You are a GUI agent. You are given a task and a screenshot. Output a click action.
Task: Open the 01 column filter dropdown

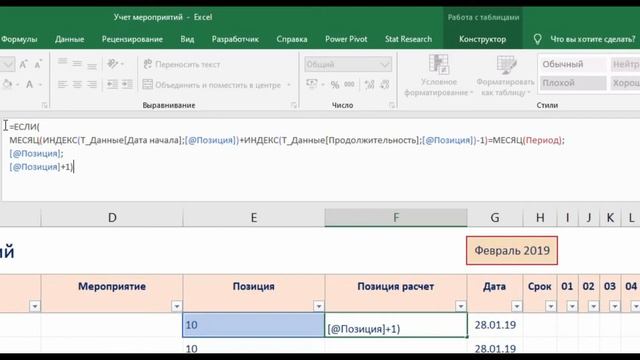click(x=572, y=306)
